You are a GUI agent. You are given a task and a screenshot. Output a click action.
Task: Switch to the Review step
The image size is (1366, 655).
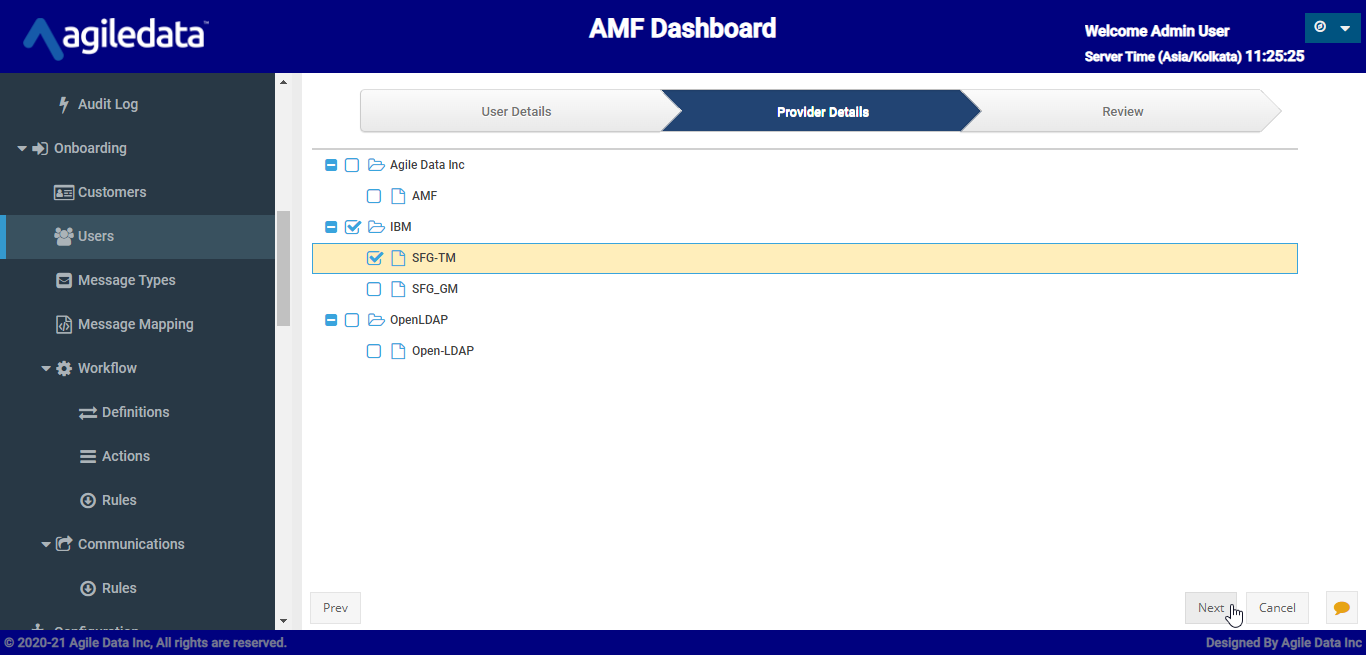coord(1122,112)
